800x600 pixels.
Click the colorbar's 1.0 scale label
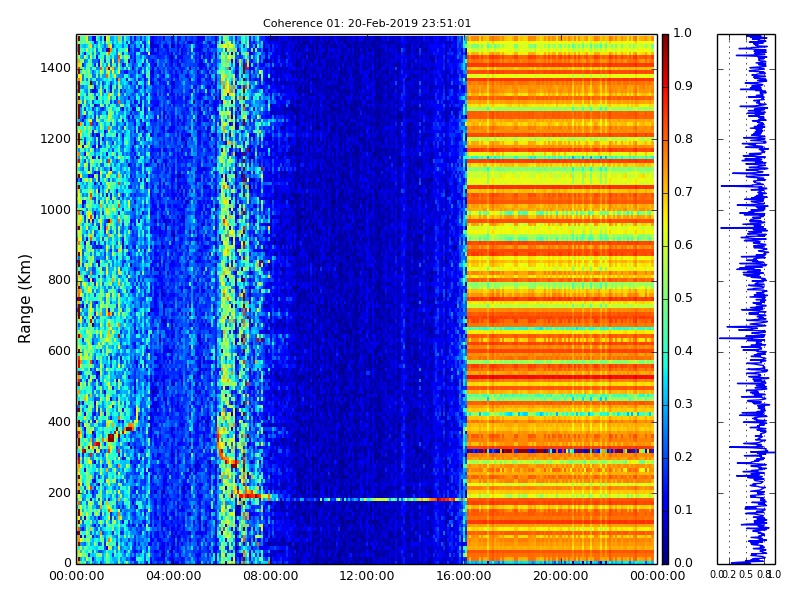click(683, 33)
